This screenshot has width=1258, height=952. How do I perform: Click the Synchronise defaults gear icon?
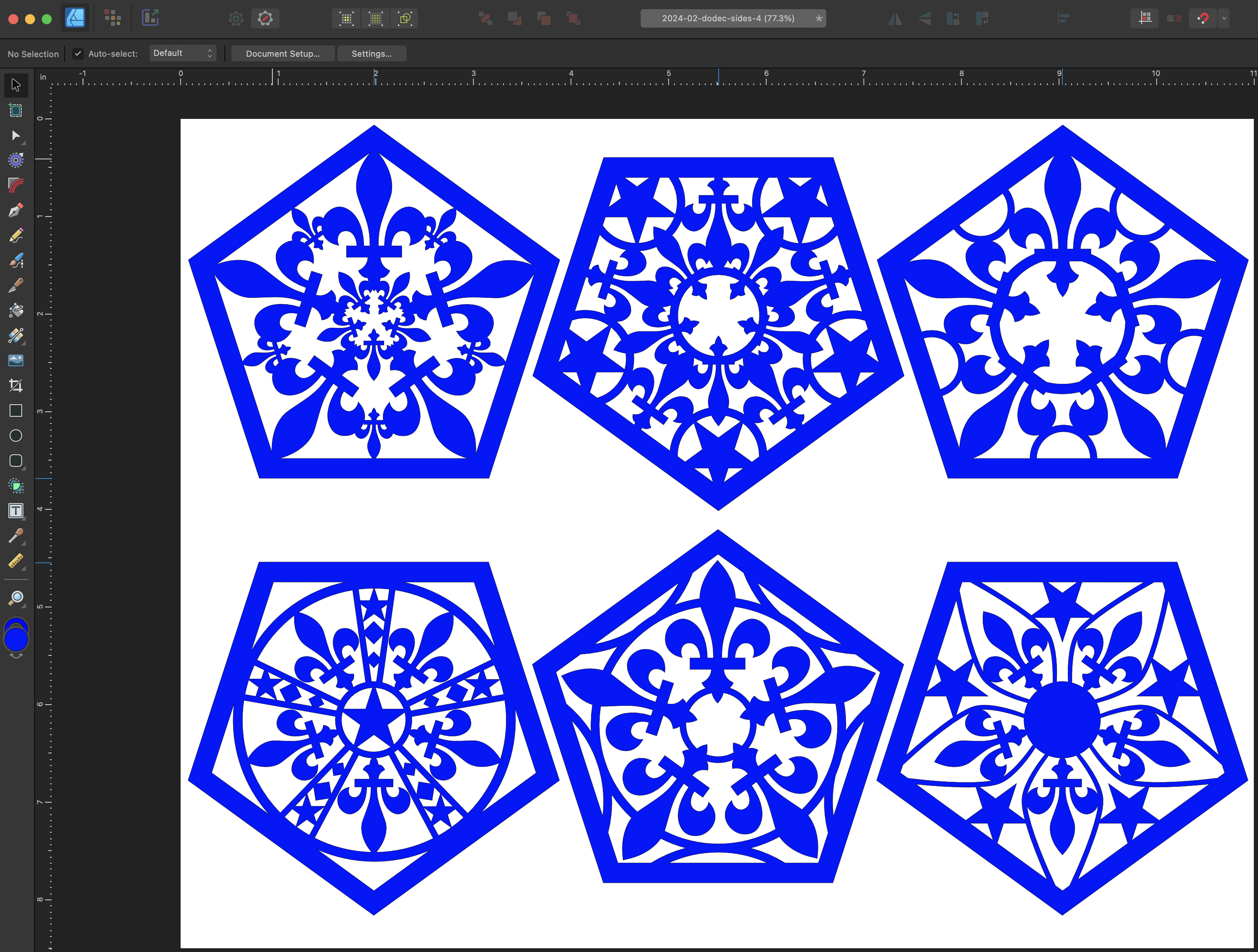pyautogui.click(x=236, y=19)
